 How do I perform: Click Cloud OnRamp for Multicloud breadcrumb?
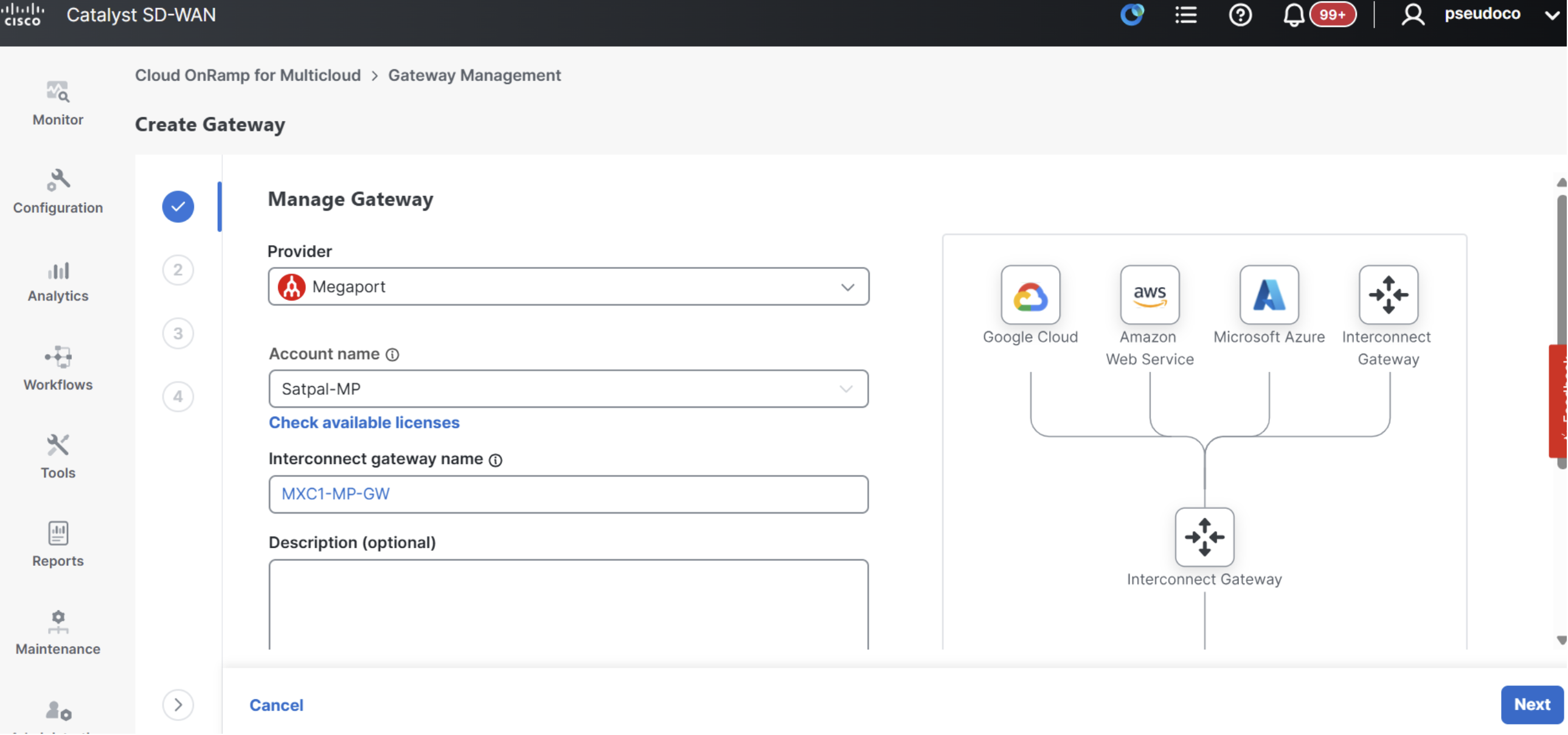pyautogui.click(x=248, y=75)
